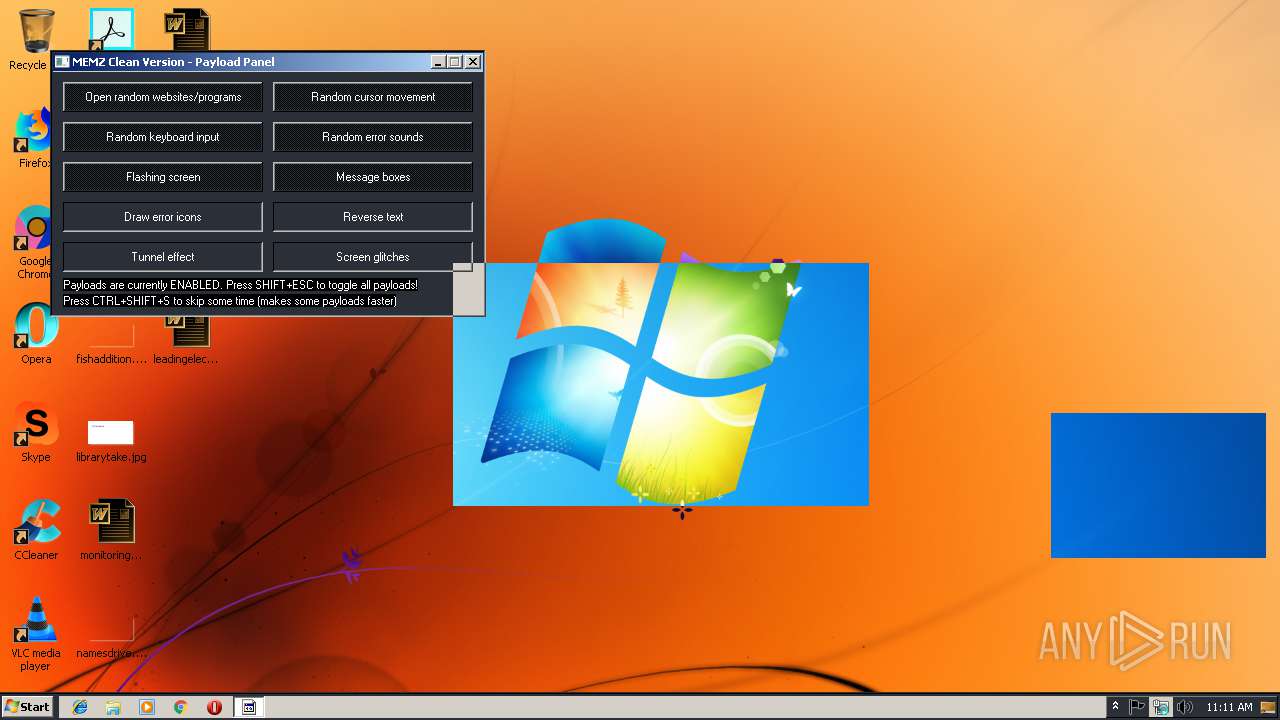The height and width of the screenshot is (720, 1280).
Task: Toggle the 'Screen glitches' payload
Action: coord(373,257)
